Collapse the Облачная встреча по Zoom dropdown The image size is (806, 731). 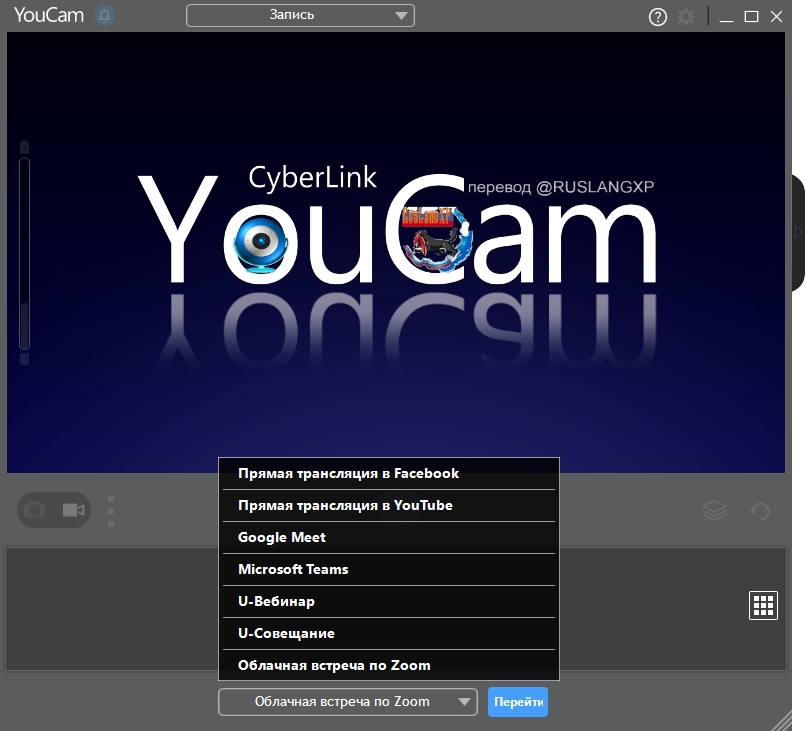[348, 702]
